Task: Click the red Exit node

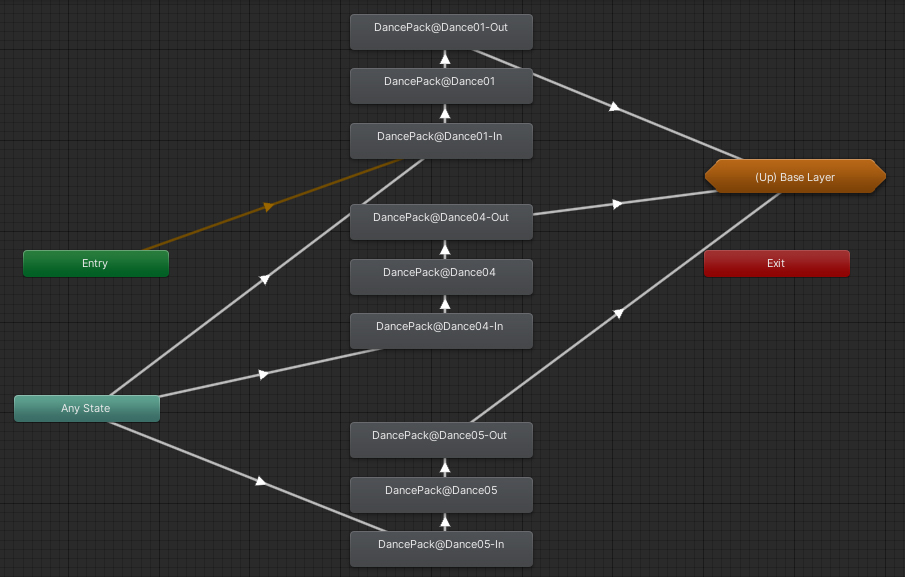Action: [776, 264]
